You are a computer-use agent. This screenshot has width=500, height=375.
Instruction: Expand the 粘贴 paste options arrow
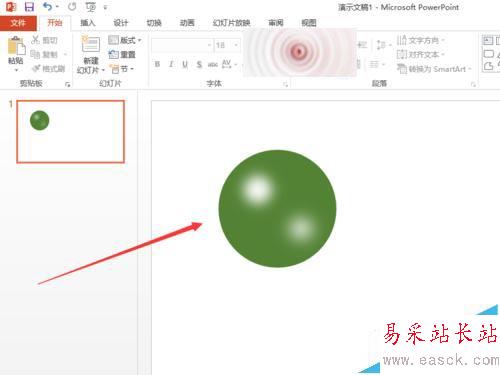point(16,70)
